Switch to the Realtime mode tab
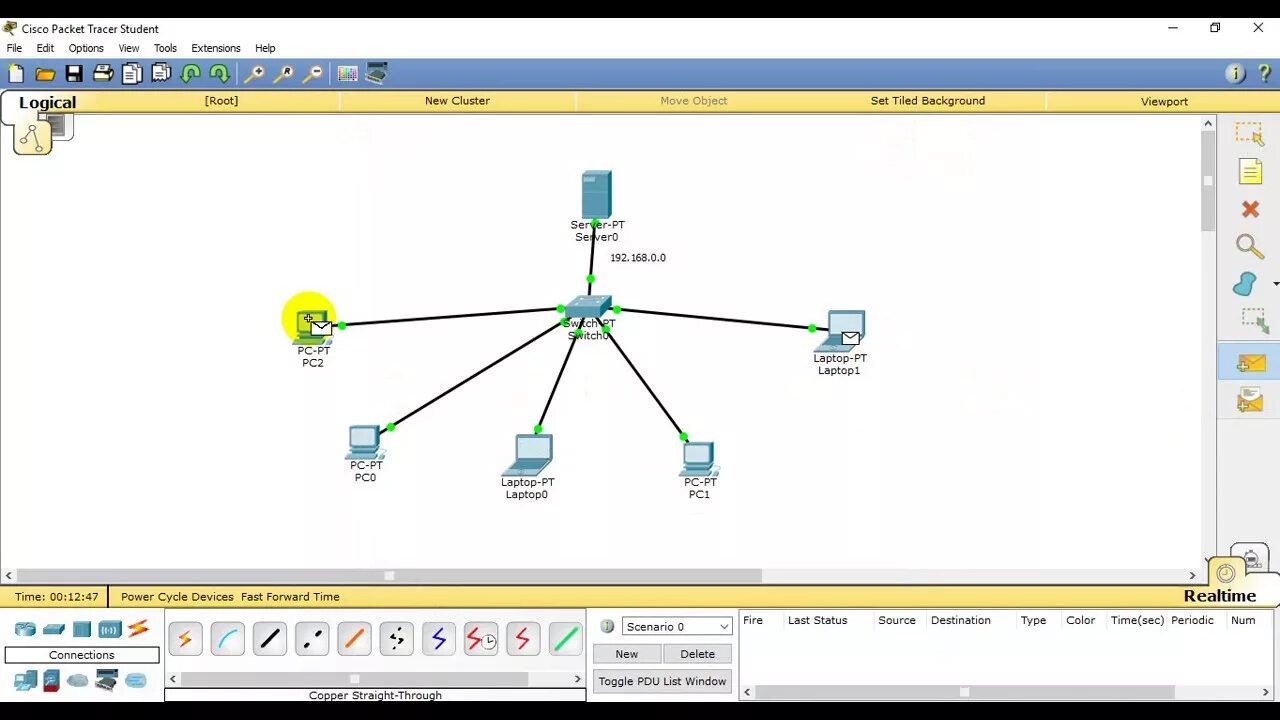 [1220, 596]
